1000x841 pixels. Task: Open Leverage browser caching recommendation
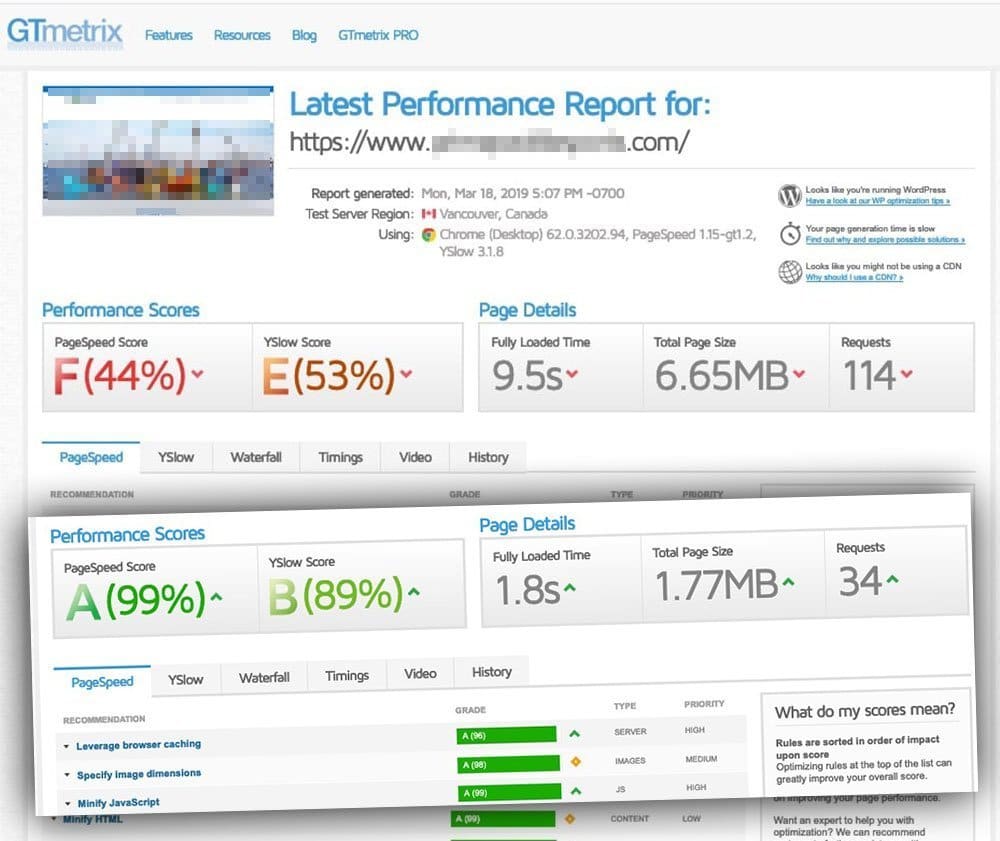(x=138, y=745)
